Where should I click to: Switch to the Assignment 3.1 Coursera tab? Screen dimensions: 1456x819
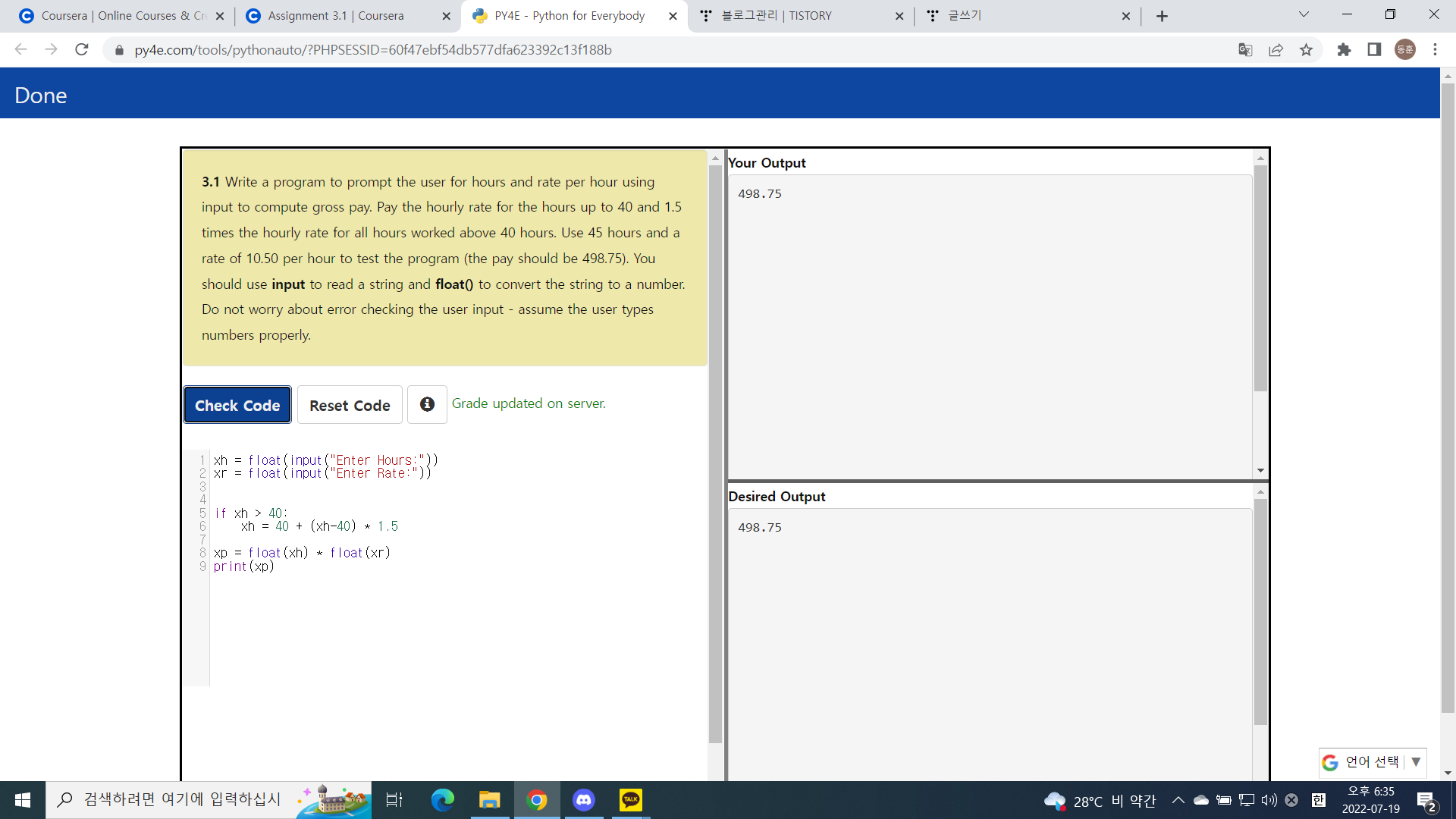(336, 16)
